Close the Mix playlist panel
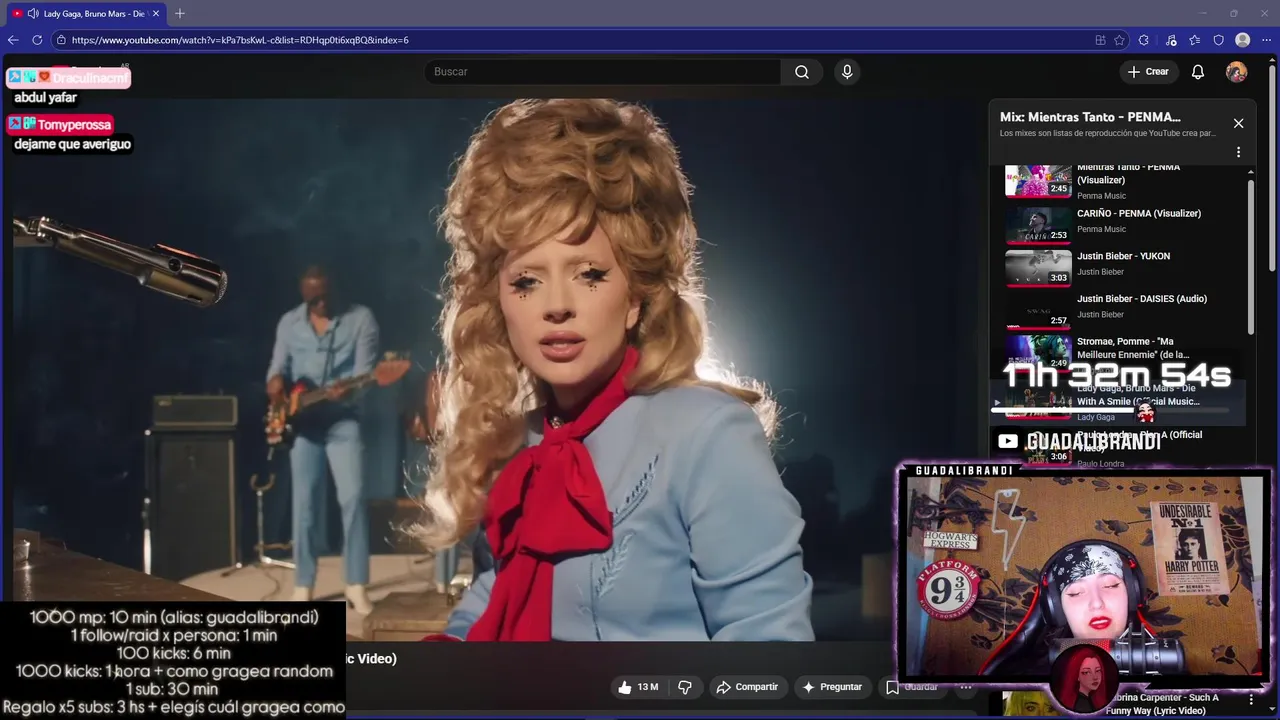This screenshot has width=1280, height=720. (1238, 123)
